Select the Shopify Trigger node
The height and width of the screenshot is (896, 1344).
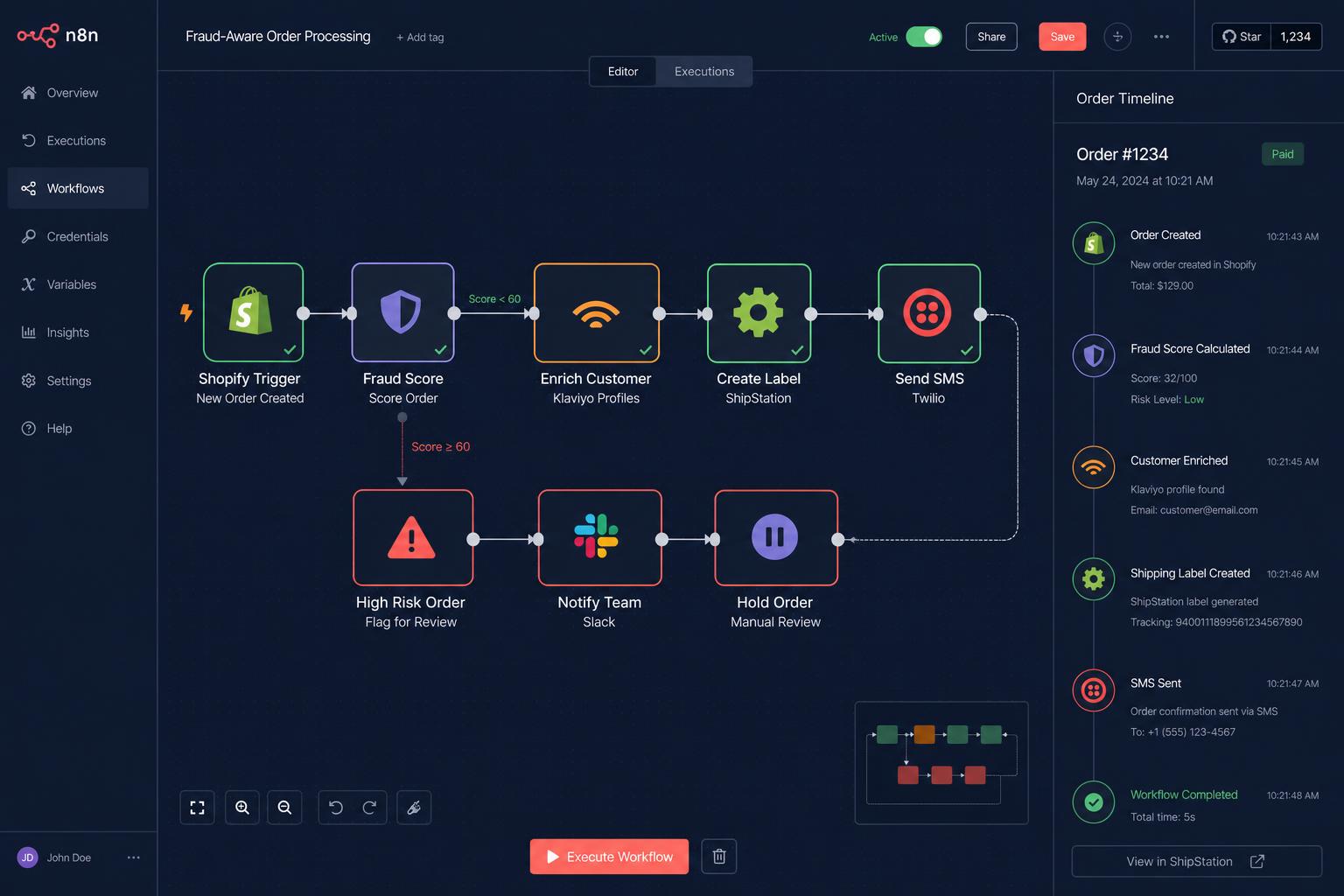click(x=254, y=312)
